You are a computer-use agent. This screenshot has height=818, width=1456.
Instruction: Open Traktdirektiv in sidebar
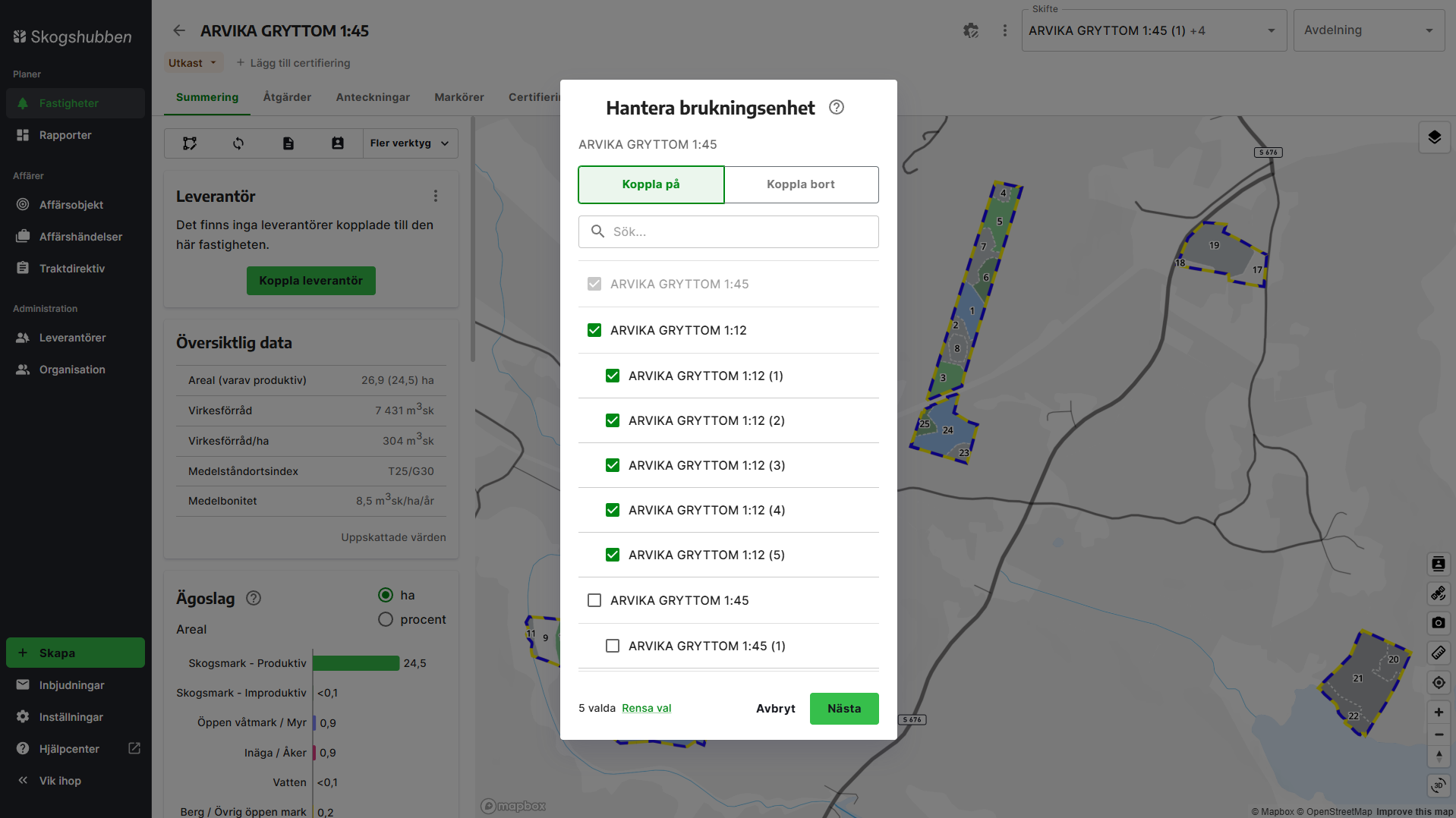pyautogui.click(x=75, y=269)
